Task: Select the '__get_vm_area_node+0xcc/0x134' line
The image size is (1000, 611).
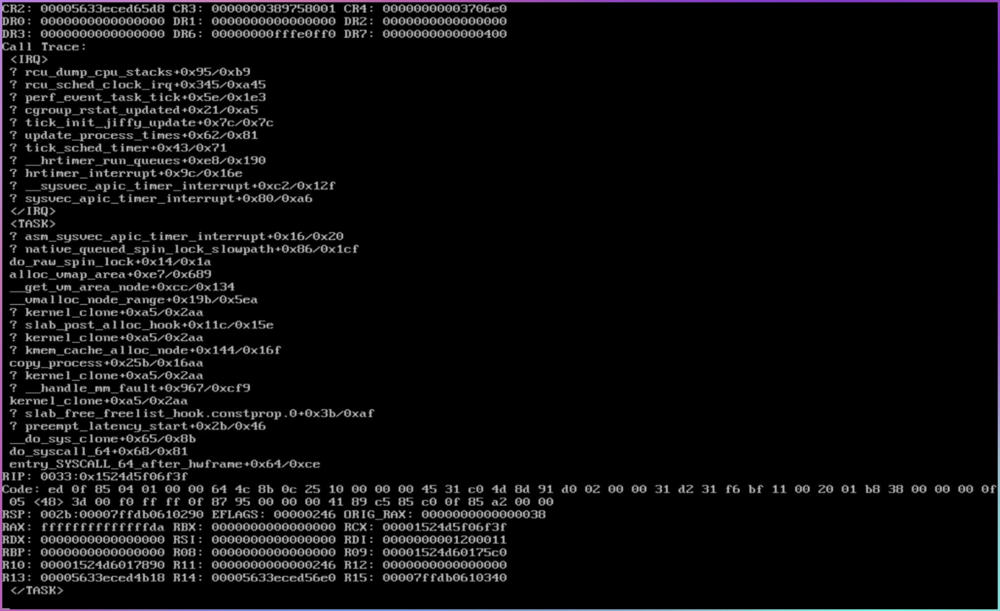Action: click(x=122, y=287)
